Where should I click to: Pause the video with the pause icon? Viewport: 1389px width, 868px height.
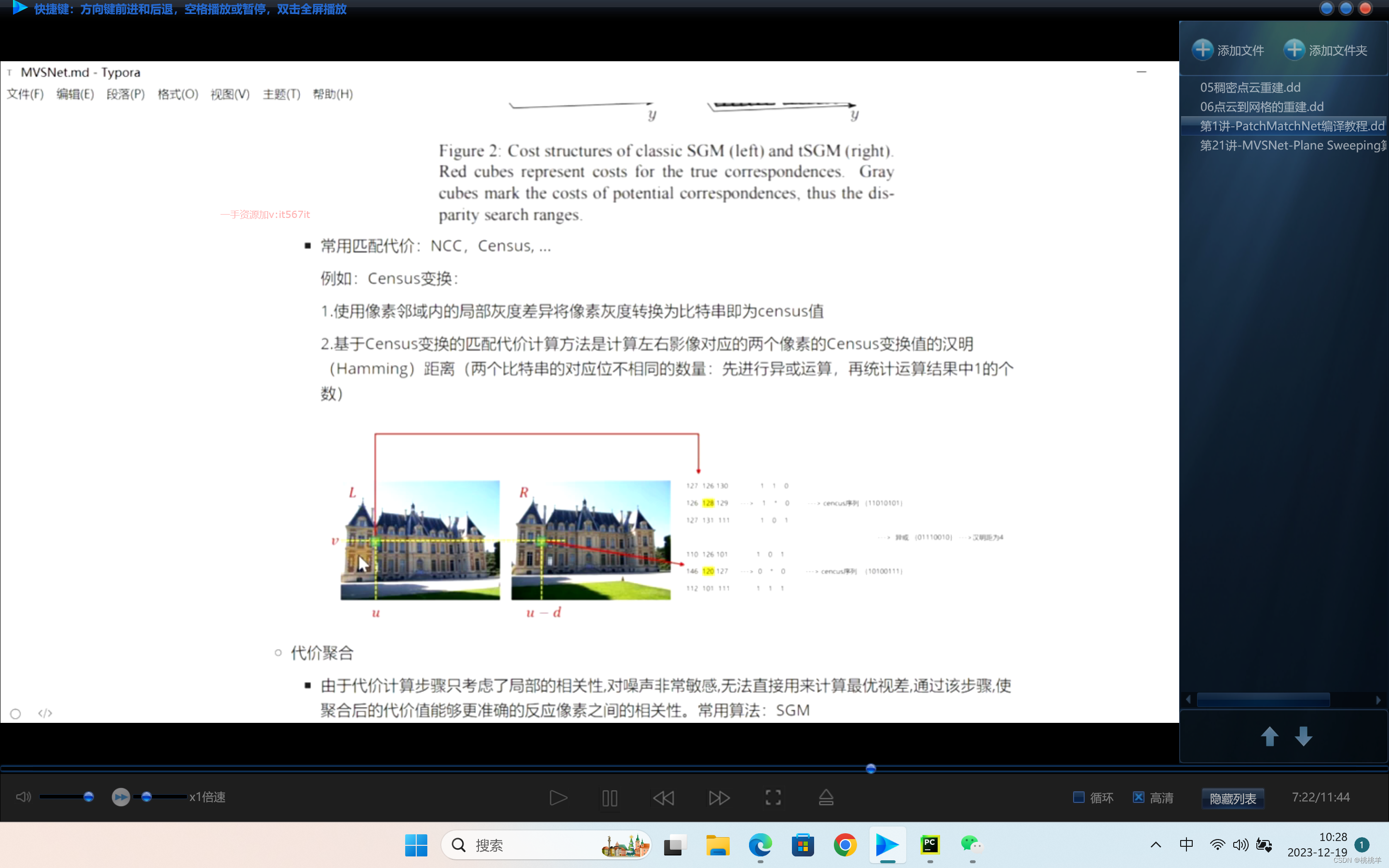click(610, 798)
